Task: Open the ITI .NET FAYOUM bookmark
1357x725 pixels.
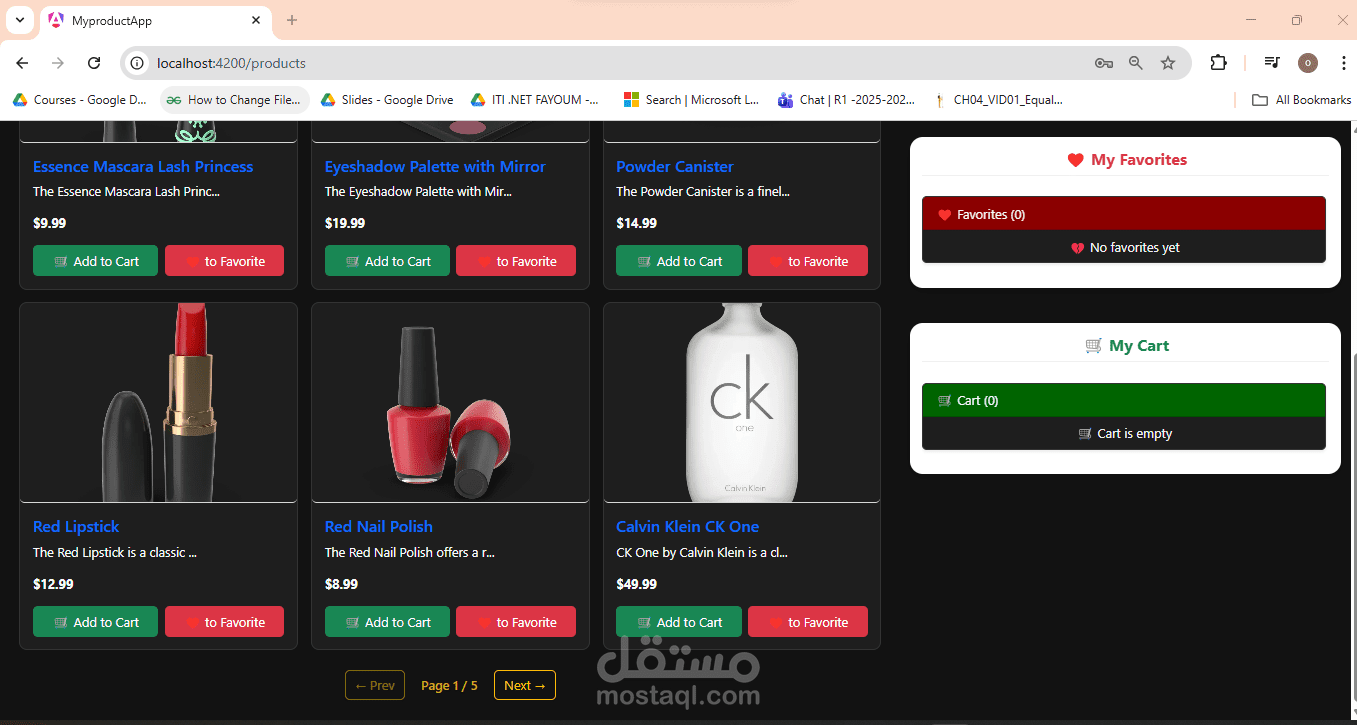Action: pos(535,100)
